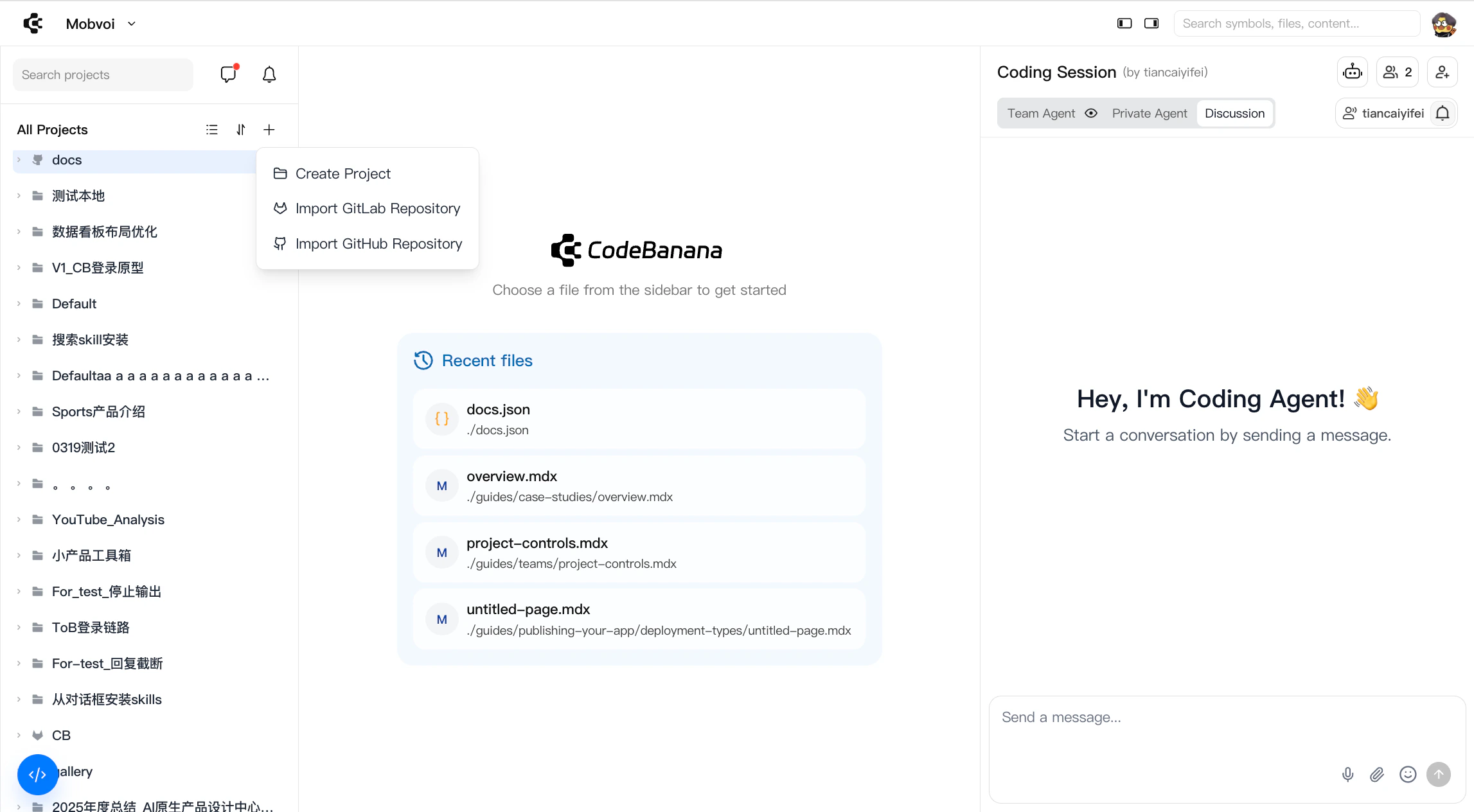Expand the Default project folder

click(19, 303)
